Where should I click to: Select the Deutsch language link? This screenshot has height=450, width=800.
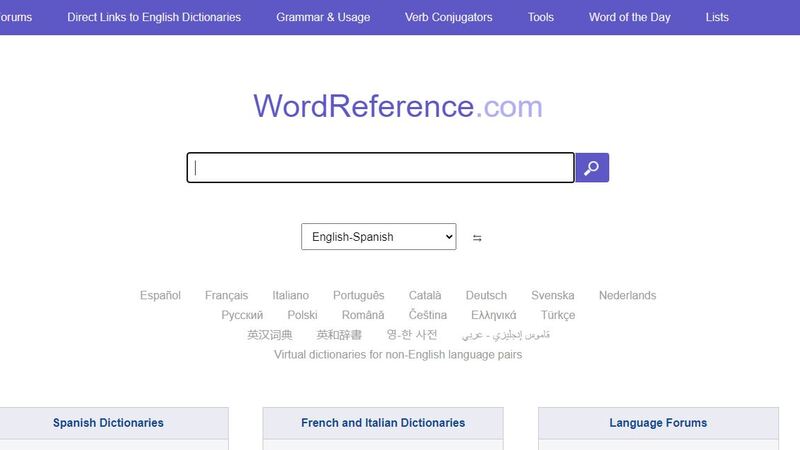click(486, 295)
